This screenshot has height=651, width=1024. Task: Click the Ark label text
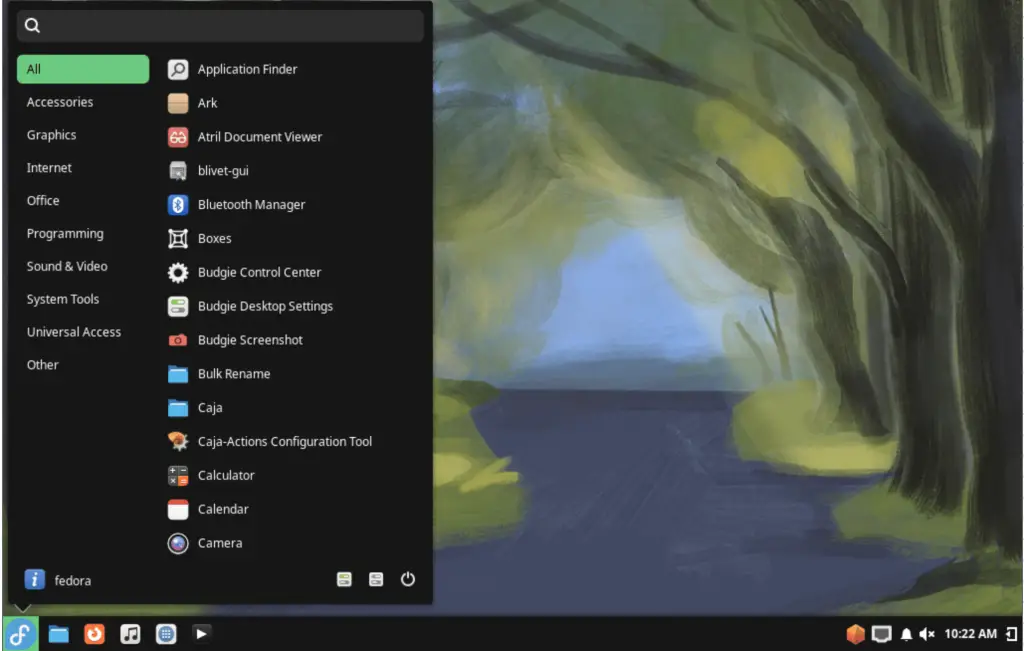click(x=207, y=103)
